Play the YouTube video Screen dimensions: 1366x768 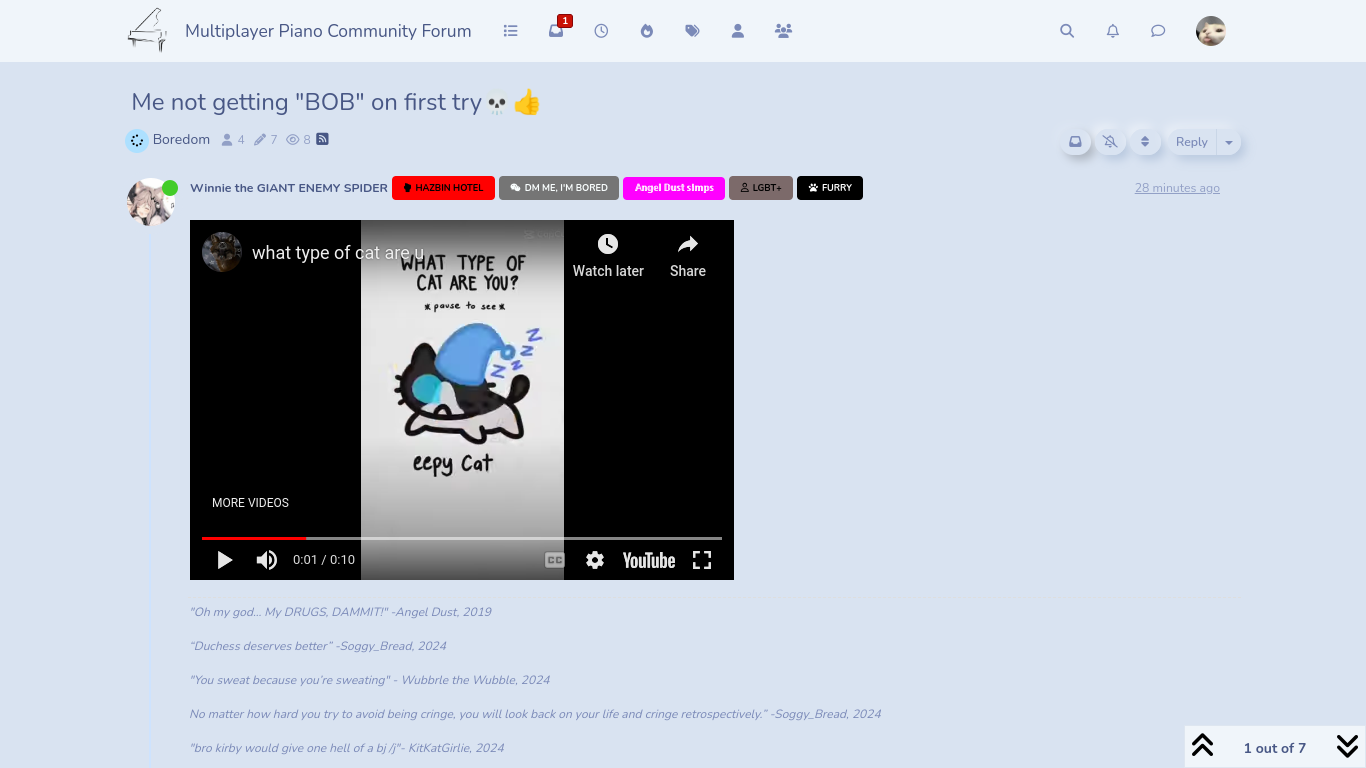click(x=225, y=560)
